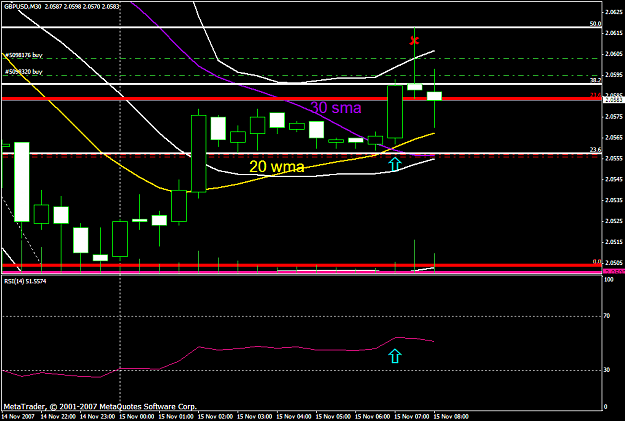
Task: Click the 15 Nov 07:00 time label
Action: coord(412,417)
